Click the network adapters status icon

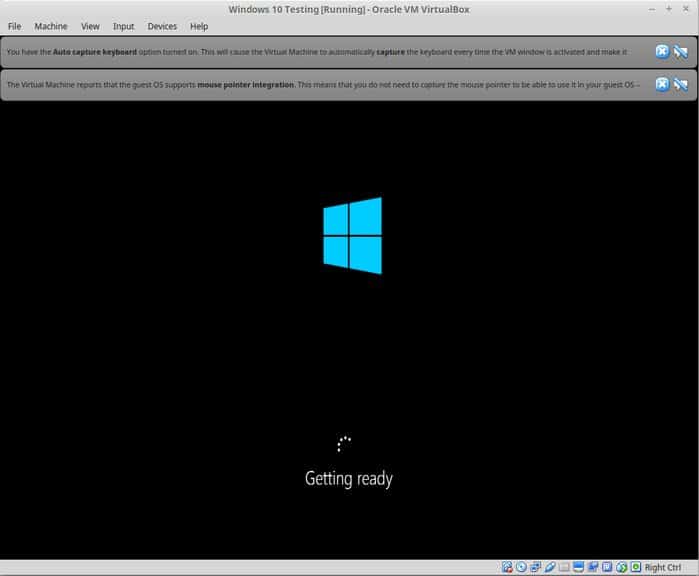coord(535,567)
